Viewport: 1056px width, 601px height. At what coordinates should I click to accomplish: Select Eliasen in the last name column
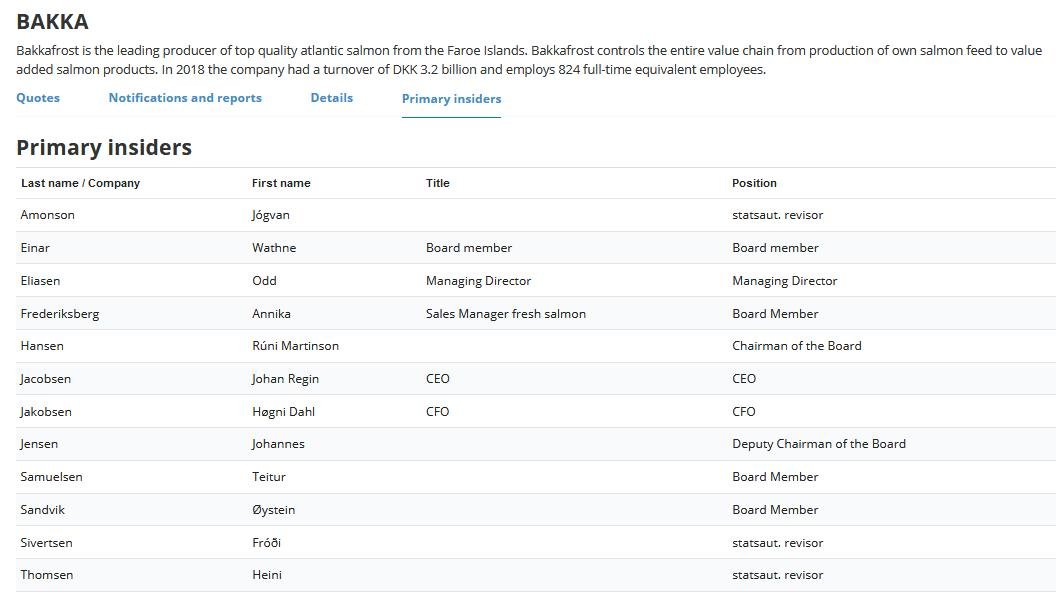(x=40, y=281)
